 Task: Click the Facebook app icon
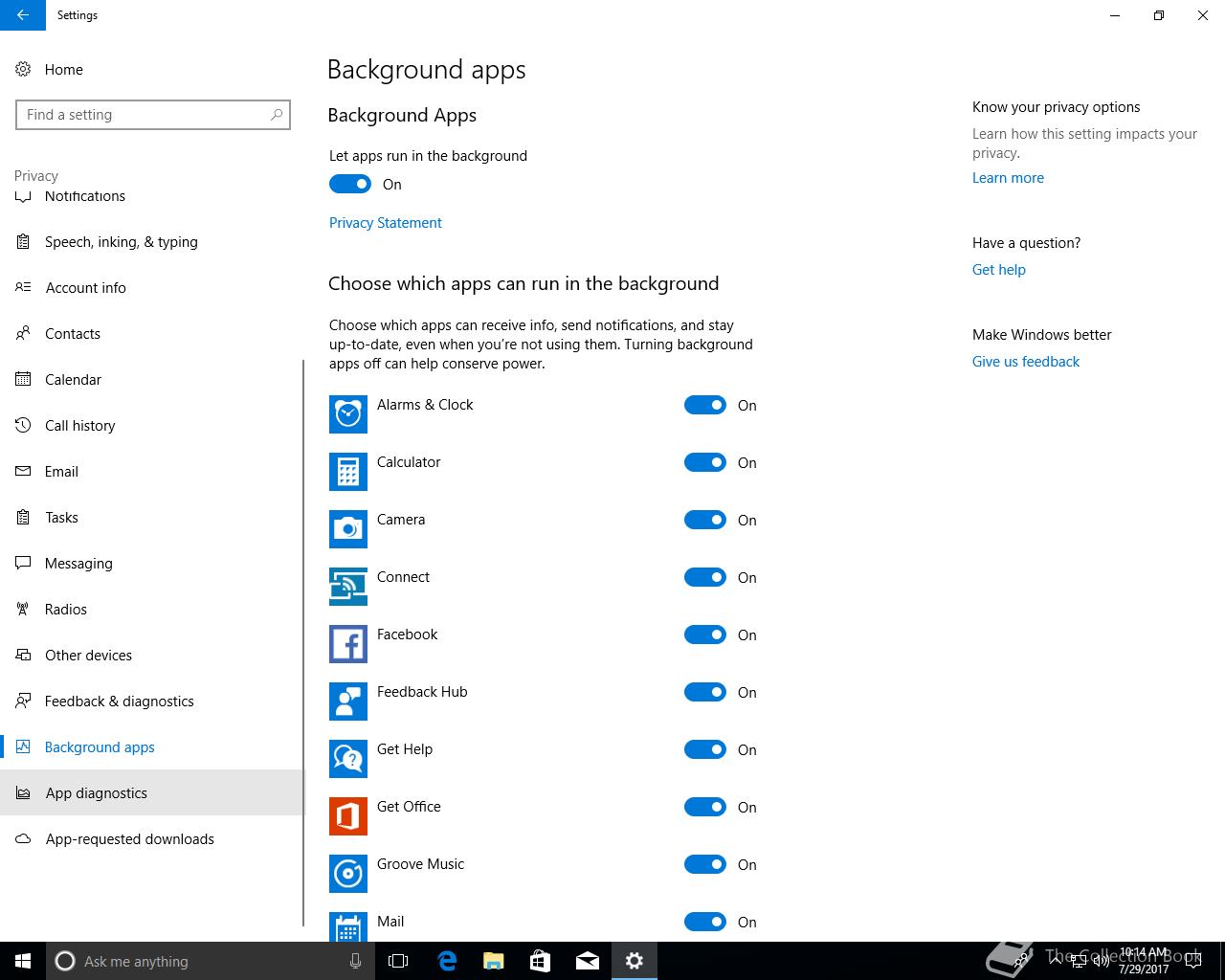(x=348, y=644)
